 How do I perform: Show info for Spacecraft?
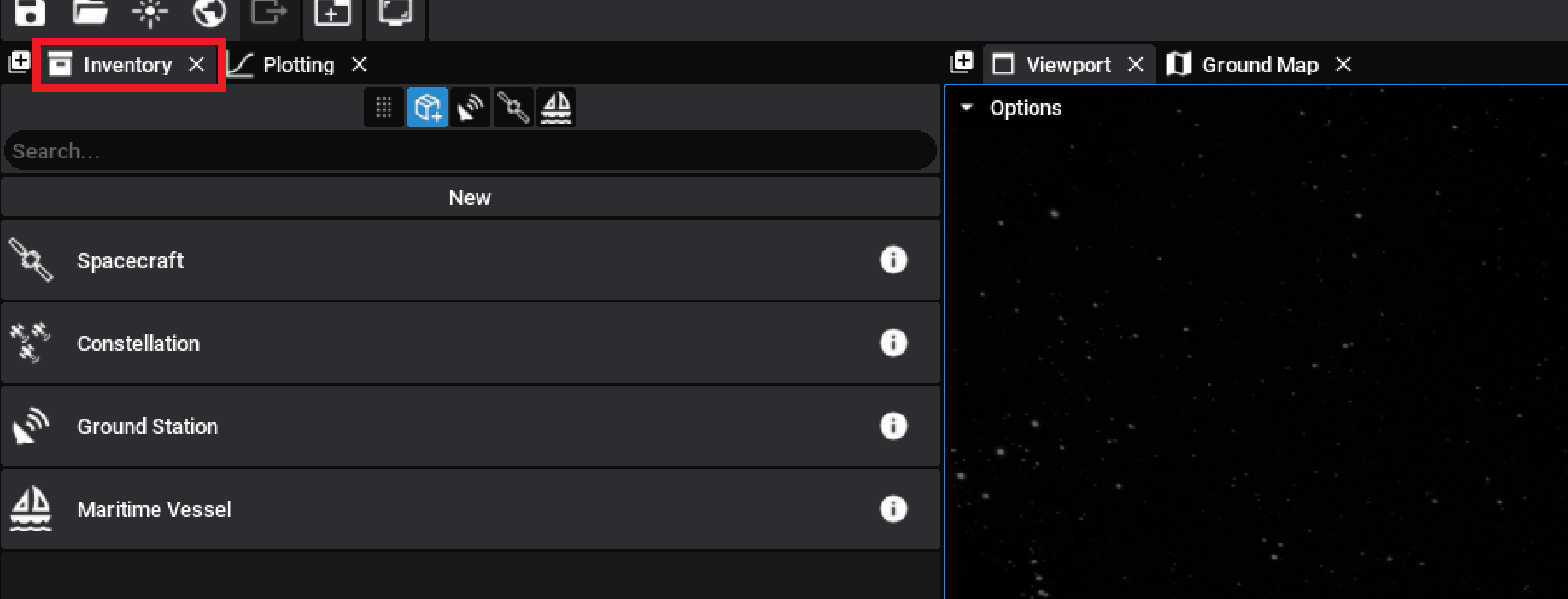click(893, 260)
